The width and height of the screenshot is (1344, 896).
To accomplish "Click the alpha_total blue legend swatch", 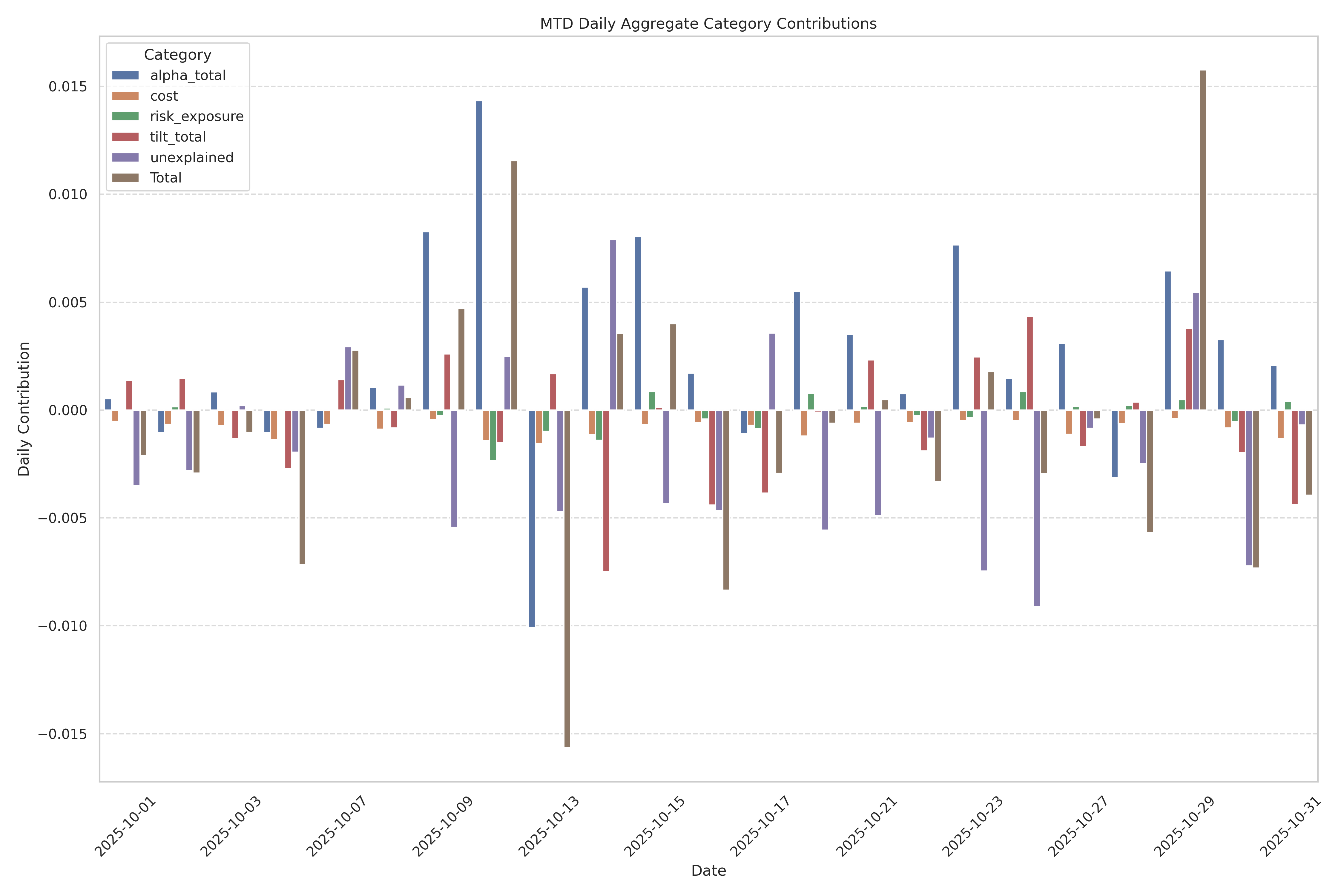I will (x=125, y=76).
